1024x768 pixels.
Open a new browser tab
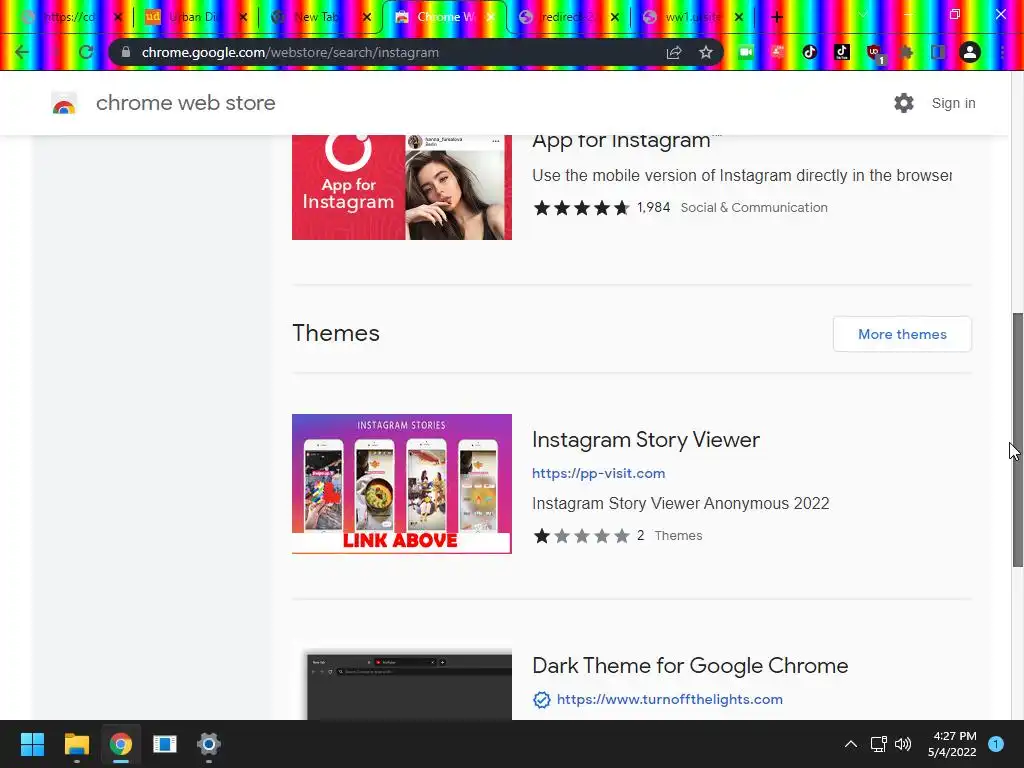[x=776, y=18]
